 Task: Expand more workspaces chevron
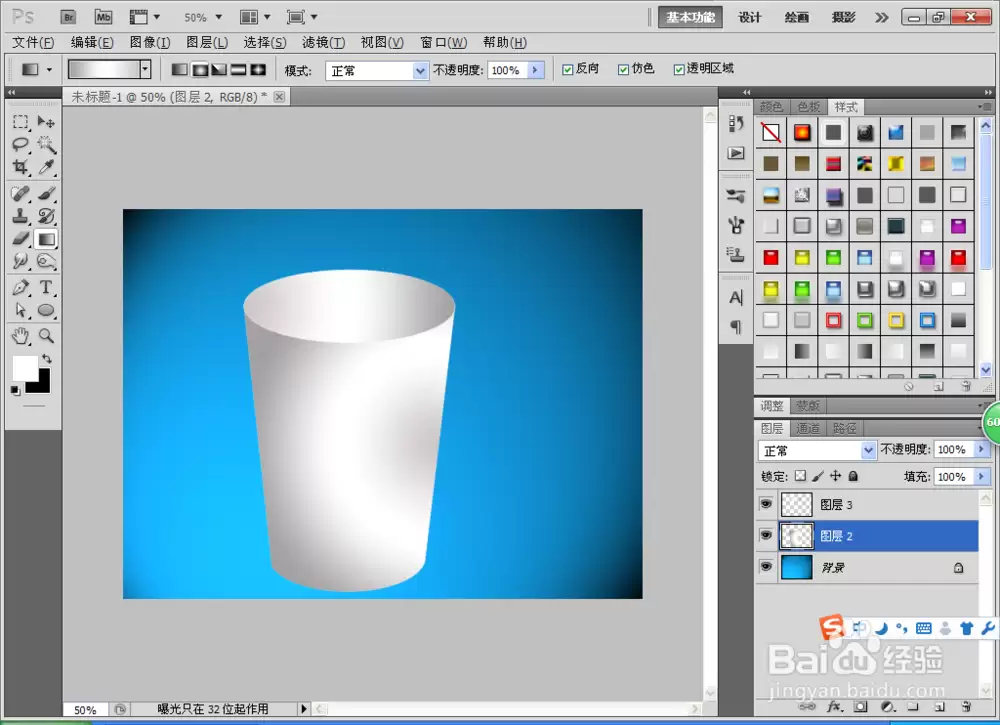881,17
